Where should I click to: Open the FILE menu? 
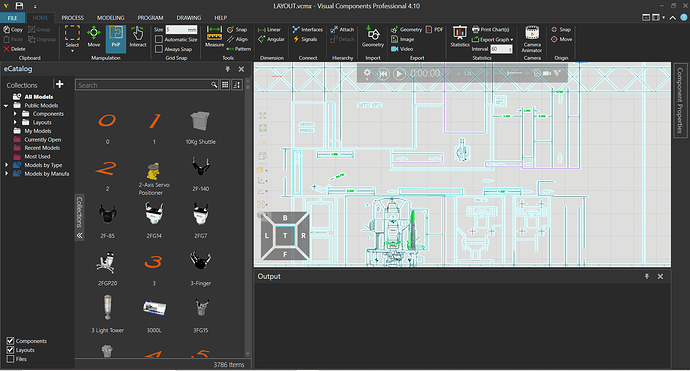pos(12,18)
